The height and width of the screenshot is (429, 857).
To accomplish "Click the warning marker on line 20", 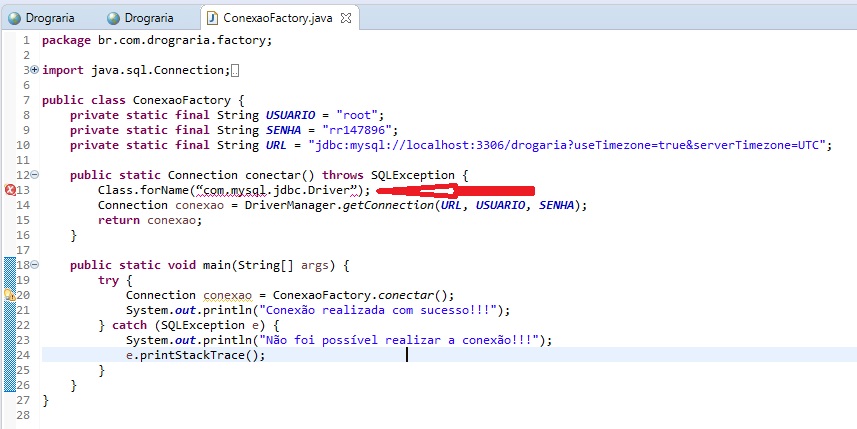I will (x=10, y=295).
